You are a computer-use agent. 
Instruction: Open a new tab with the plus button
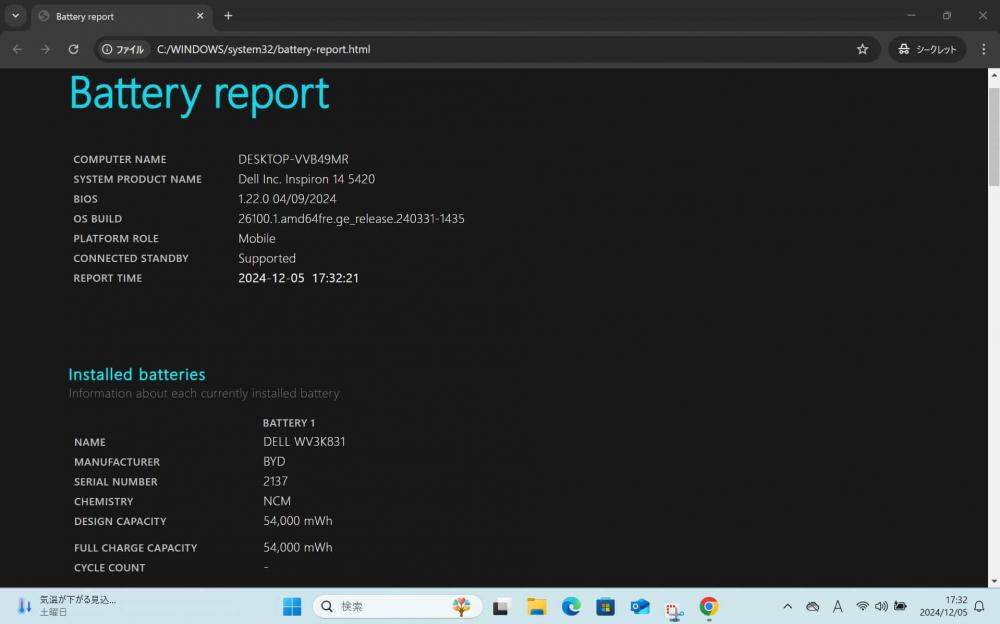click(x=228, y=16)
